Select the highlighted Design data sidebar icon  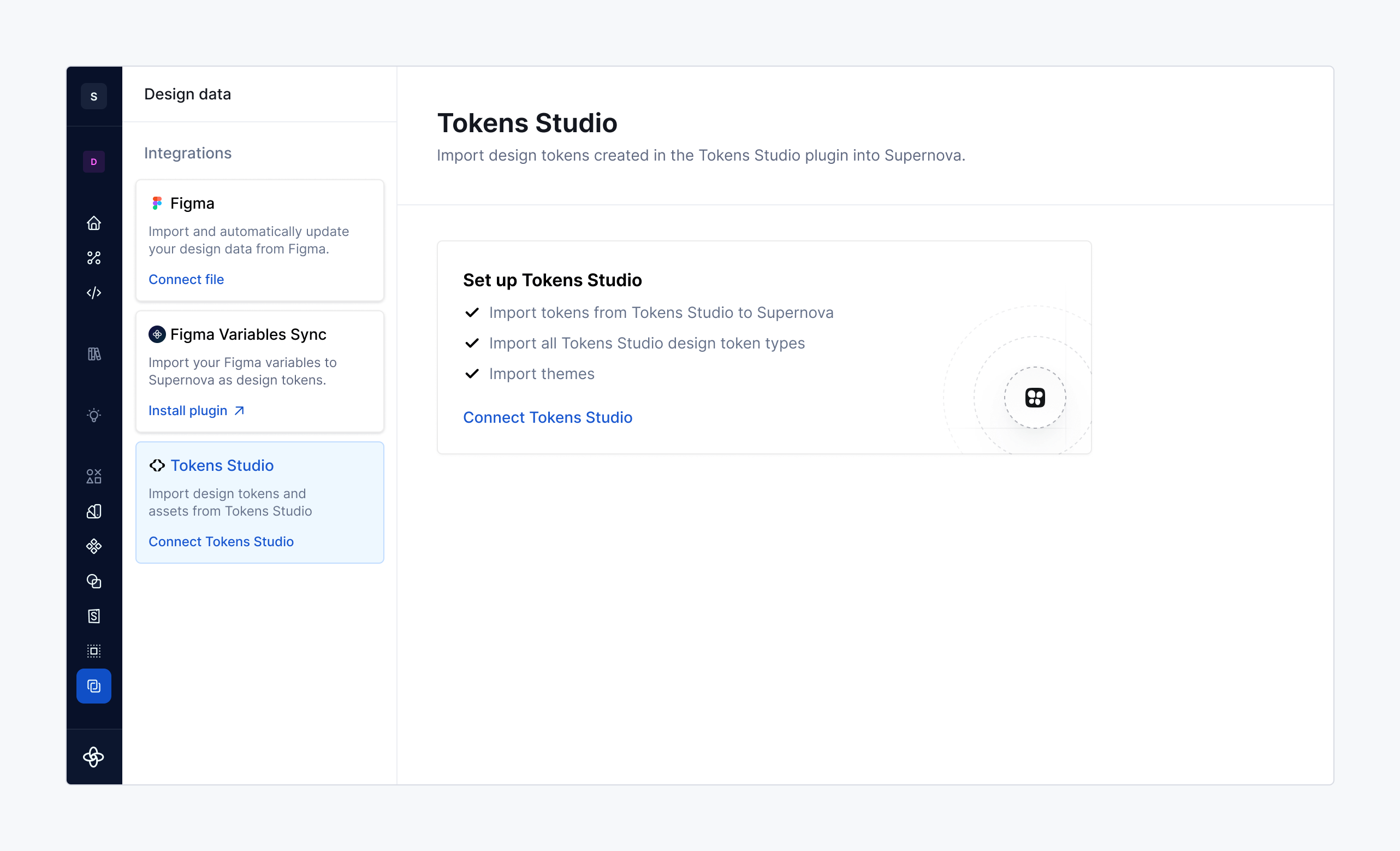point(94,686)
